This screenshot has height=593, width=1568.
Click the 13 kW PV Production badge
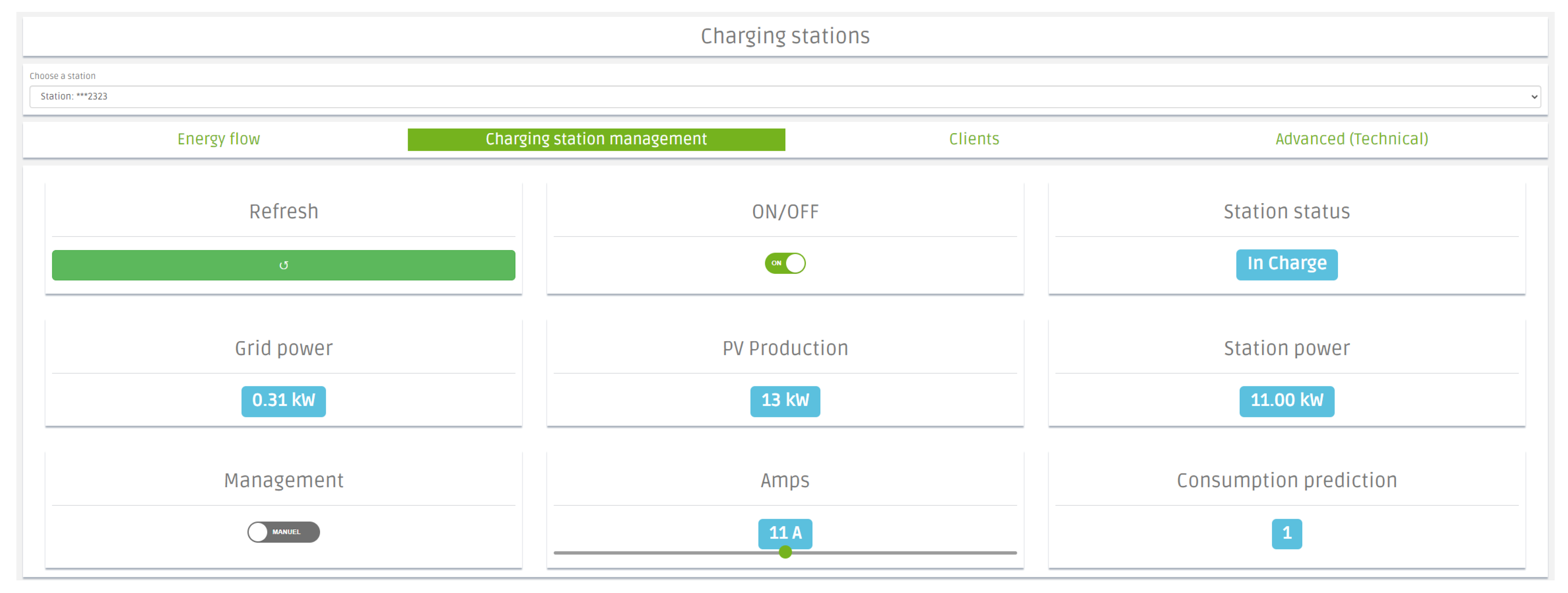[x=785, y=401]
